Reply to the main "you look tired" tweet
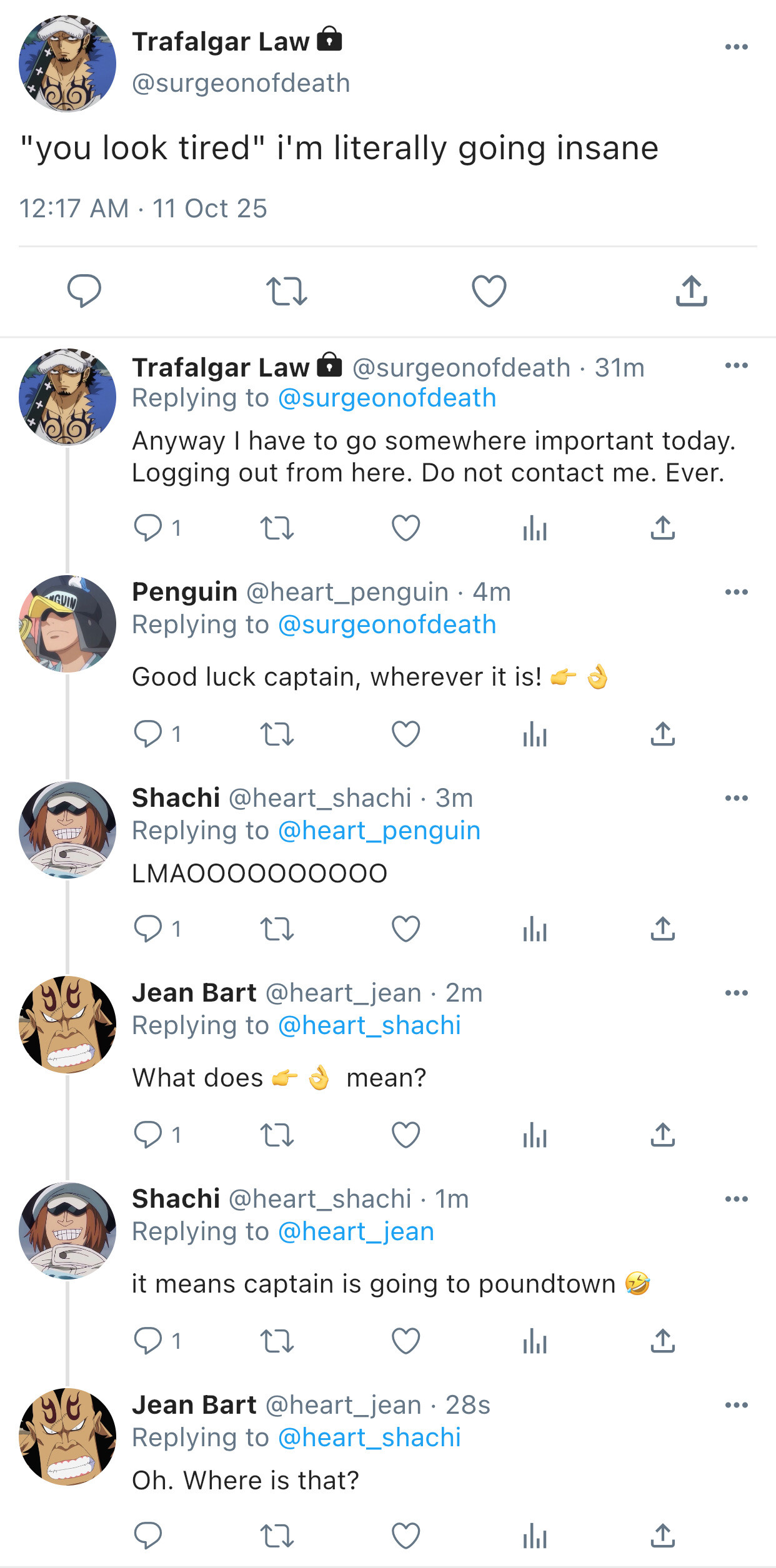Screen dimensions: 776x1568 pyautogui.click(x=84, y=291)
